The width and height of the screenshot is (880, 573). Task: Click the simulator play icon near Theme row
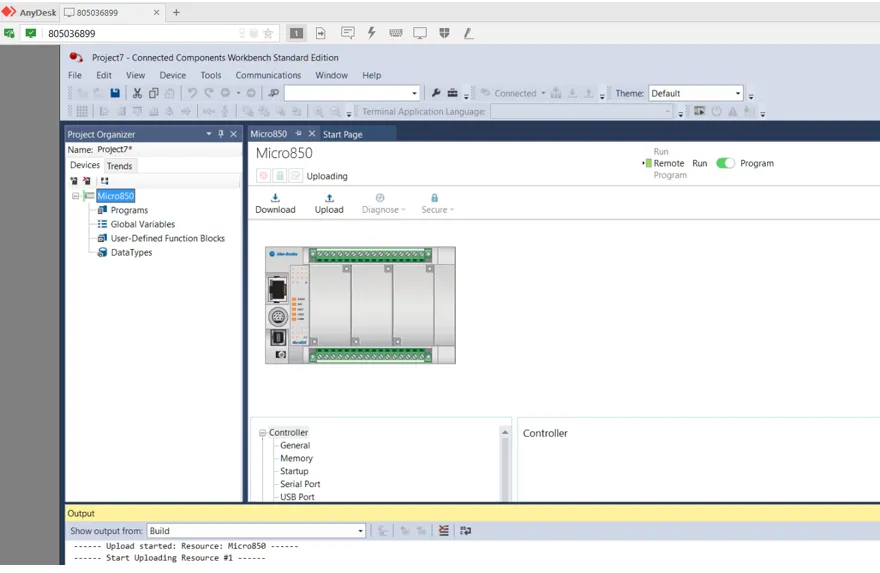699,111
